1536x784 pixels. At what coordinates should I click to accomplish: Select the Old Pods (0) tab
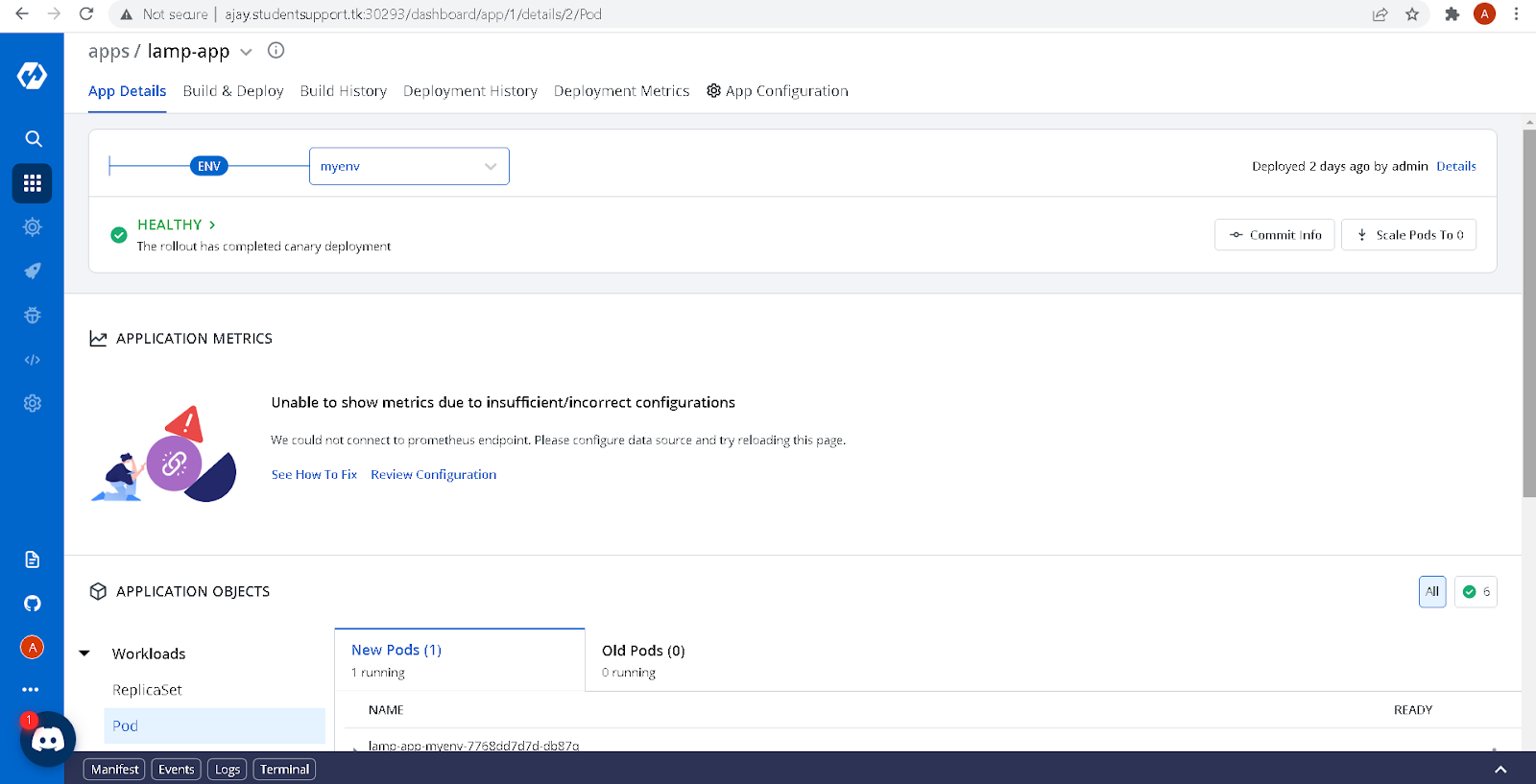643,660
